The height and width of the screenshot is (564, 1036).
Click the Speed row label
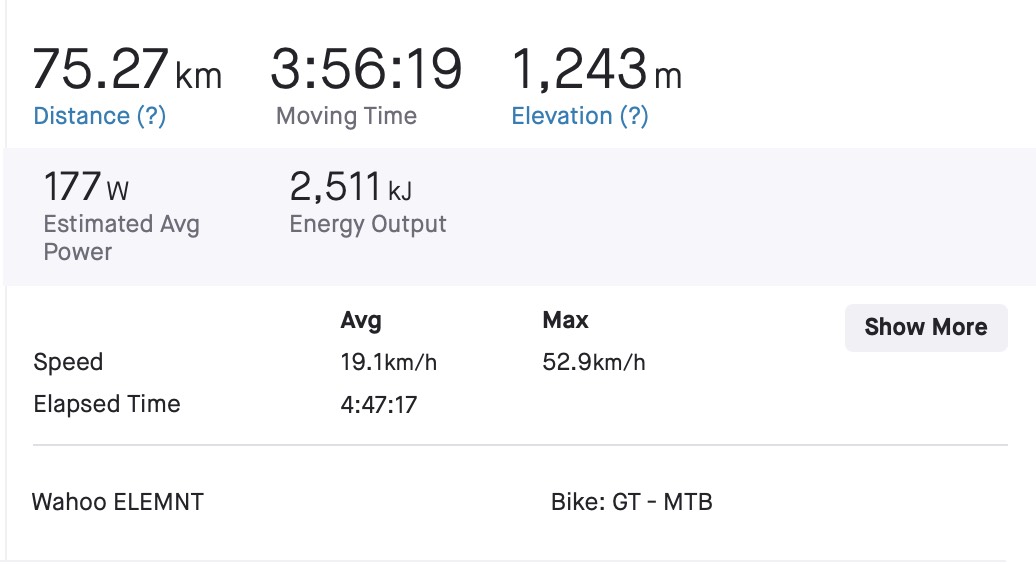68,363
